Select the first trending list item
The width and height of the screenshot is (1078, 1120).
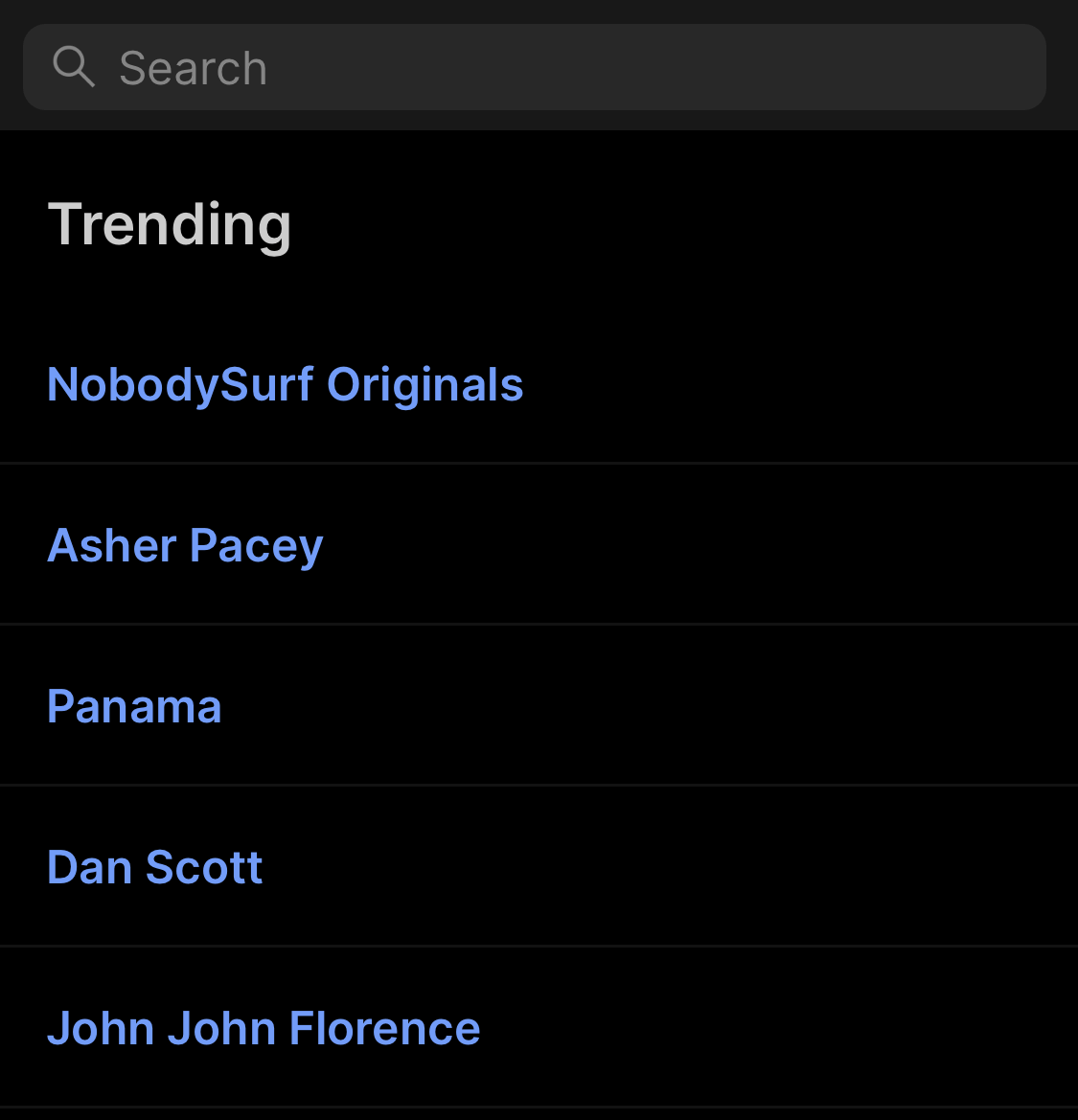(285, 385)
